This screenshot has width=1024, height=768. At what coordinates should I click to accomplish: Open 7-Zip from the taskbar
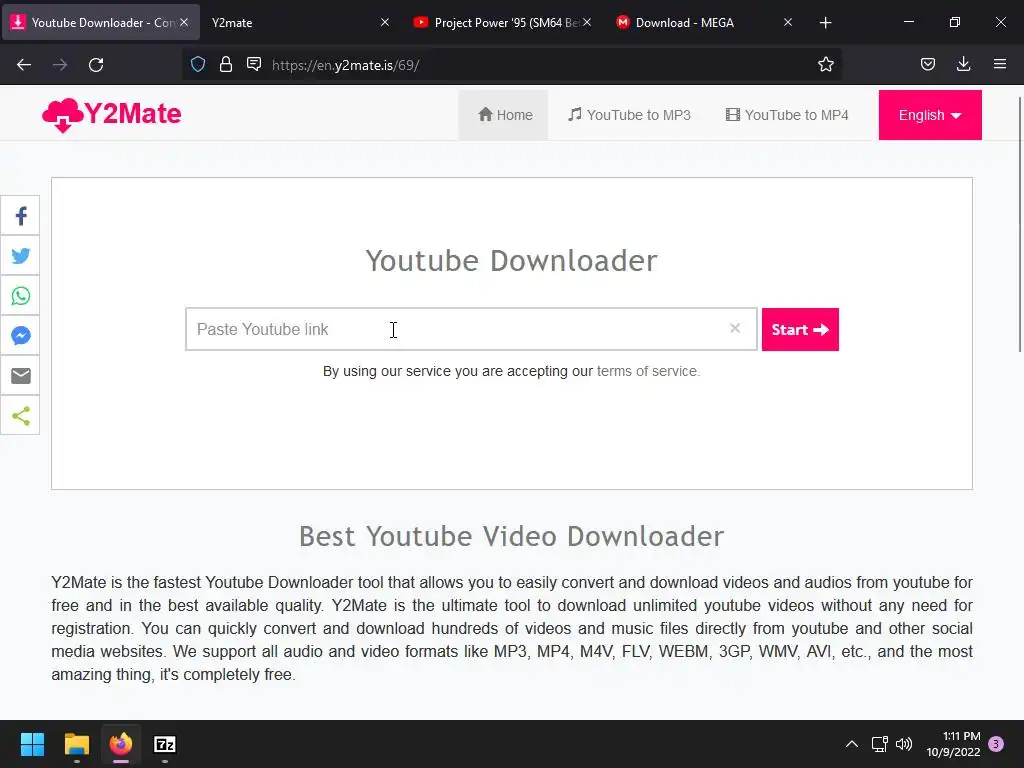[165, 744]
